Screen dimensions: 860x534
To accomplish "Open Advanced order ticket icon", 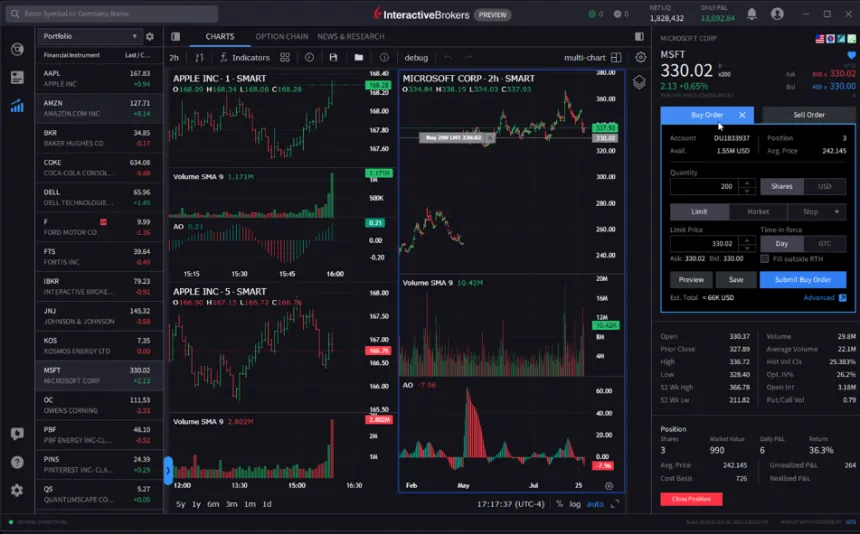I will tap(842, 298).
